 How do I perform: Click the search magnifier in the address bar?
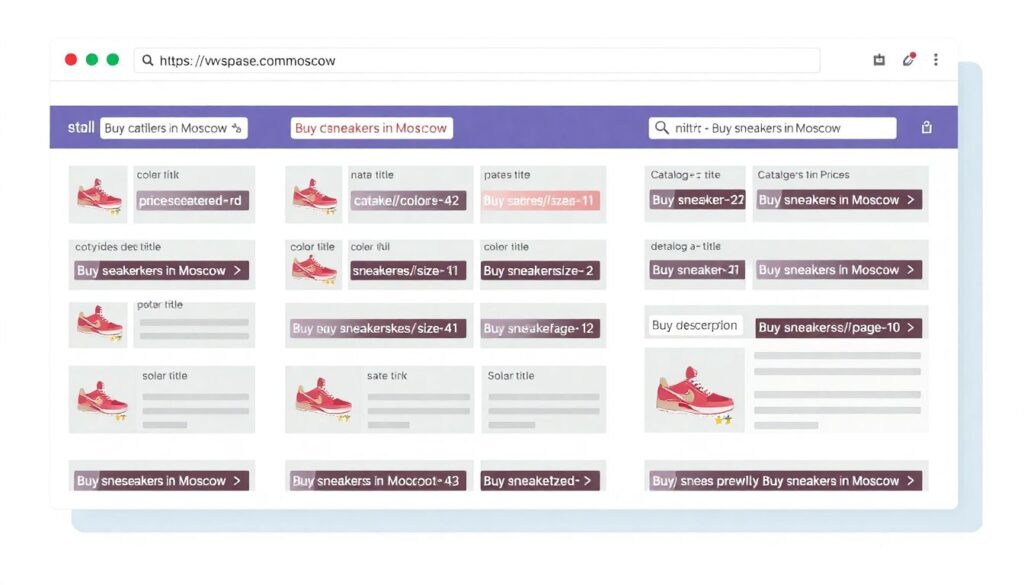coord(148,61)
